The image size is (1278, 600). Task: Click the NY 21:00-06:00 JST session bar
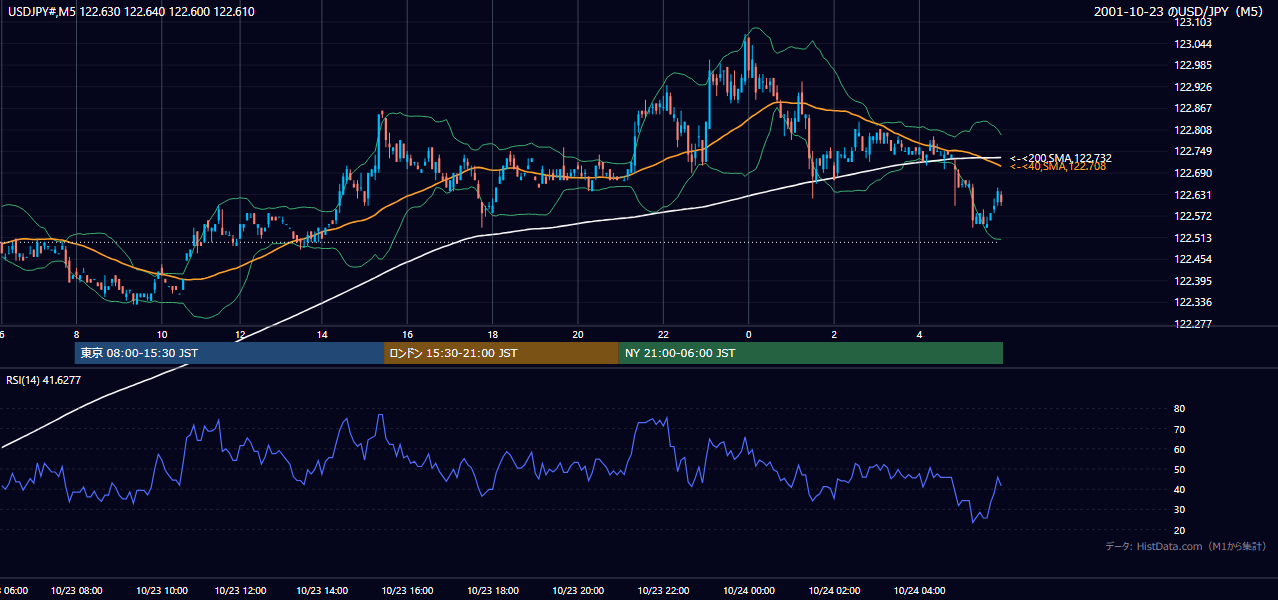810,353
